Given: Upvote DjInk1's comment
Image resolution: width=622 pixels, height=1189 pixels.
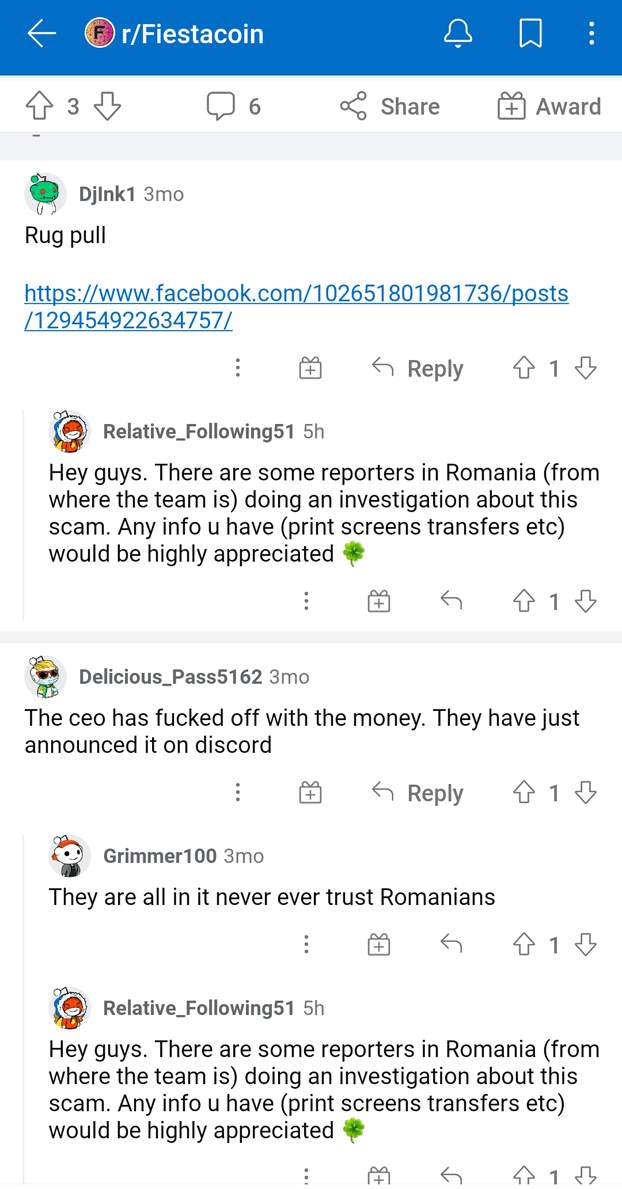Looking at the screenshot, I should click(523, 369).
